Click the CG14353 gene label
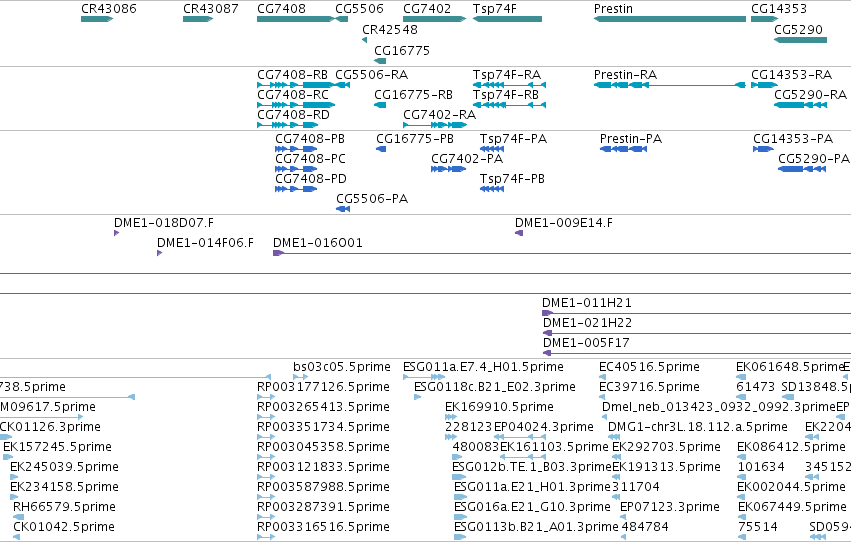 click(779, 9)
